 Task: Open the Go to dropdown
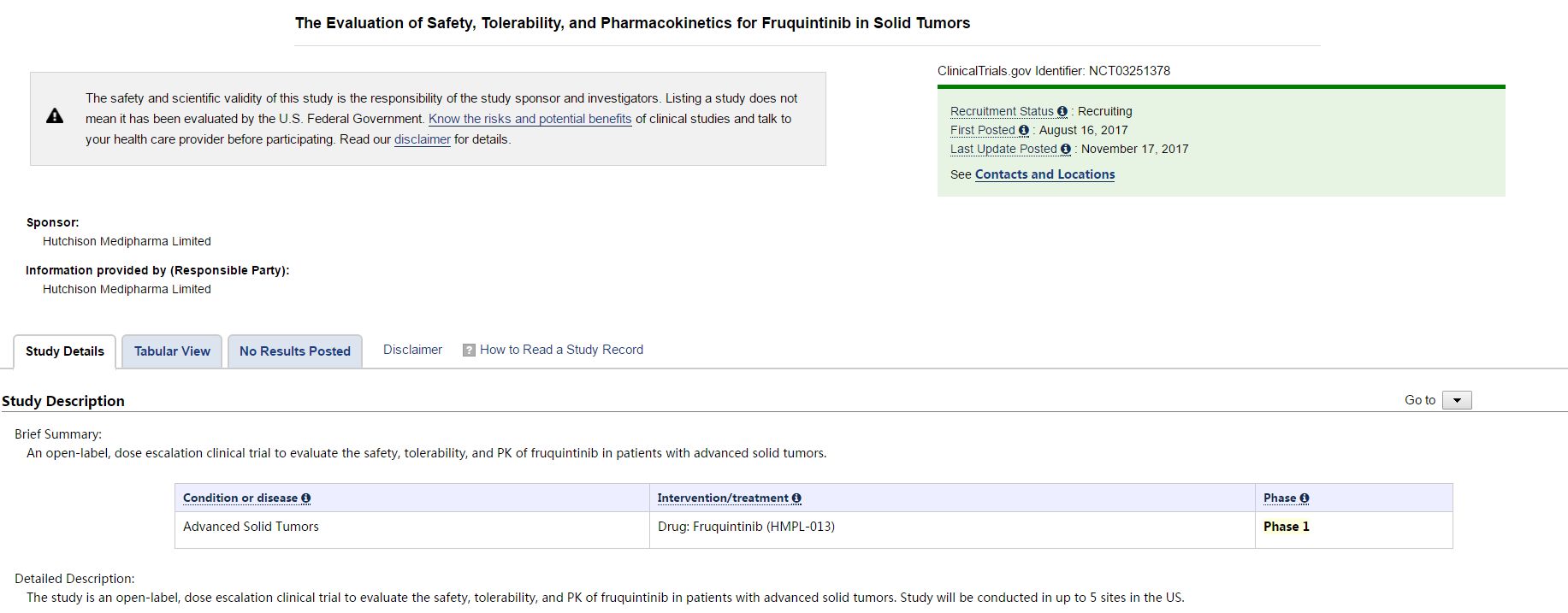pyautogui.click(x=1457, y=400)
